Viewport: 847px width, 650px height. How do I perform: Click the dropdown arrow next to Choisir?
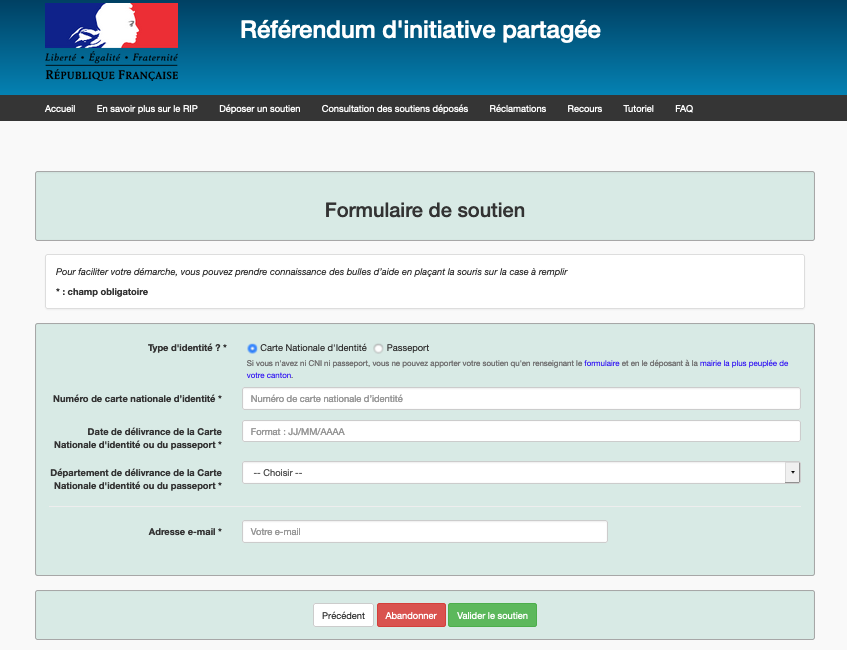[792, 473]
